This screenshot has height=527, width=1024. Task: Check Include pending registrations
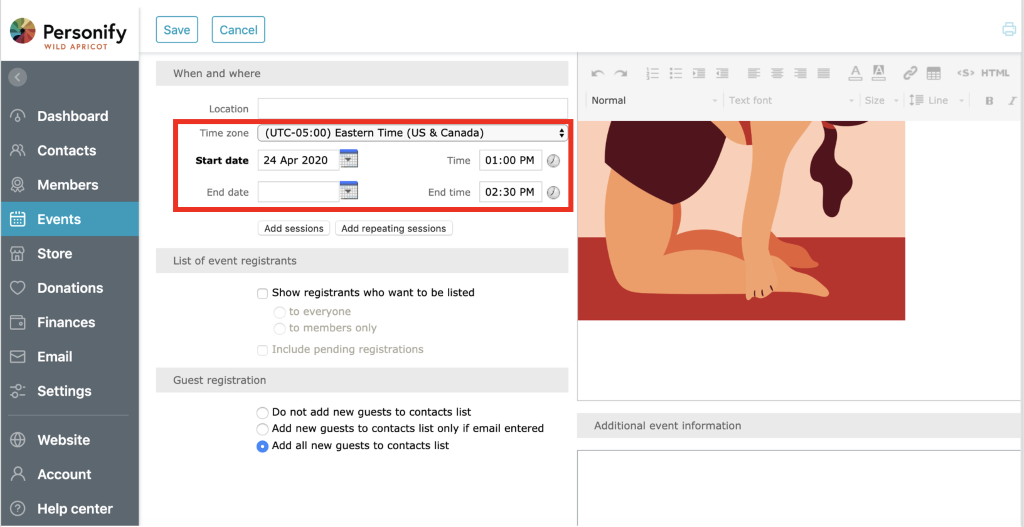(263, 350)
